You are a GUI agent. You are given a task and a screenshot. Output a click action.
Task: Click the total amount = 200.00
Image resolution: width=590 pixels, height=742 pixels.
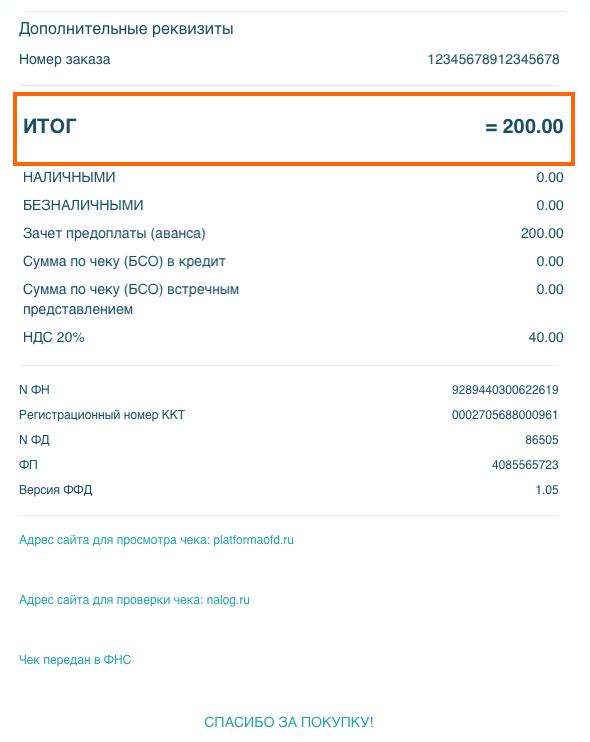pos(524,126)
